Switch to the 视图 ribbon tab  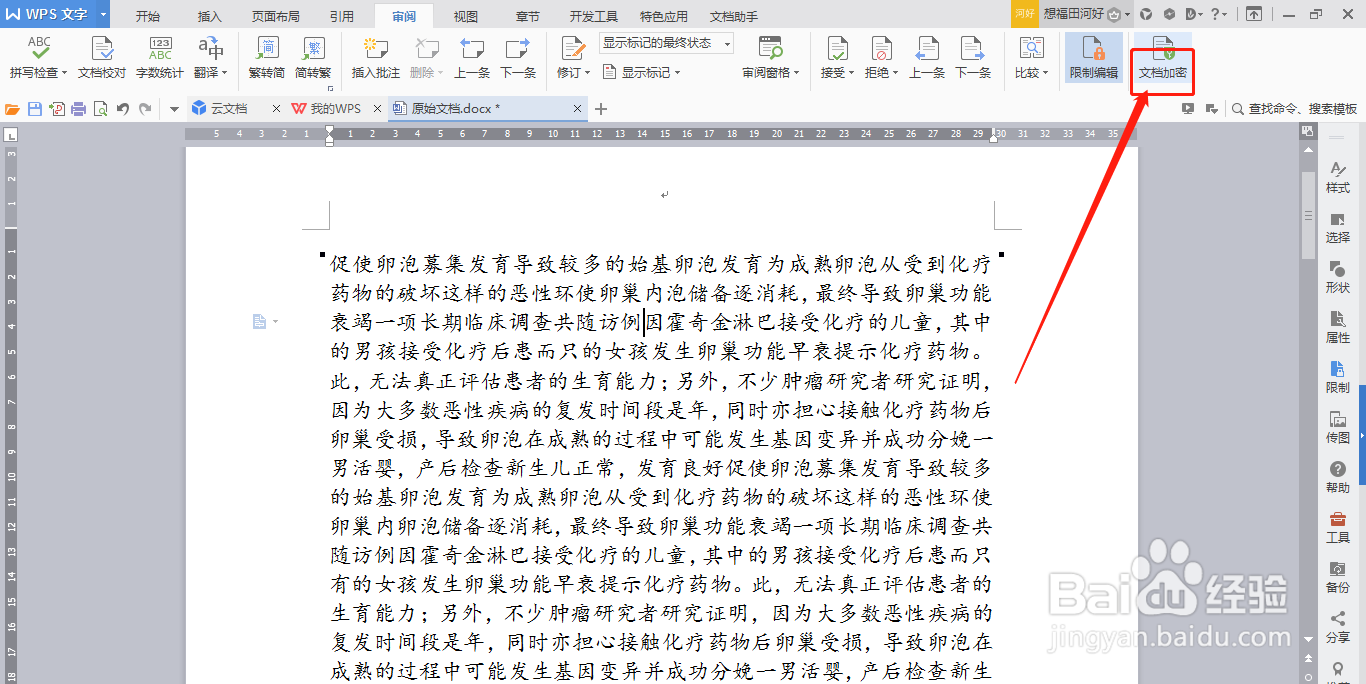click(x=465, y=17)
